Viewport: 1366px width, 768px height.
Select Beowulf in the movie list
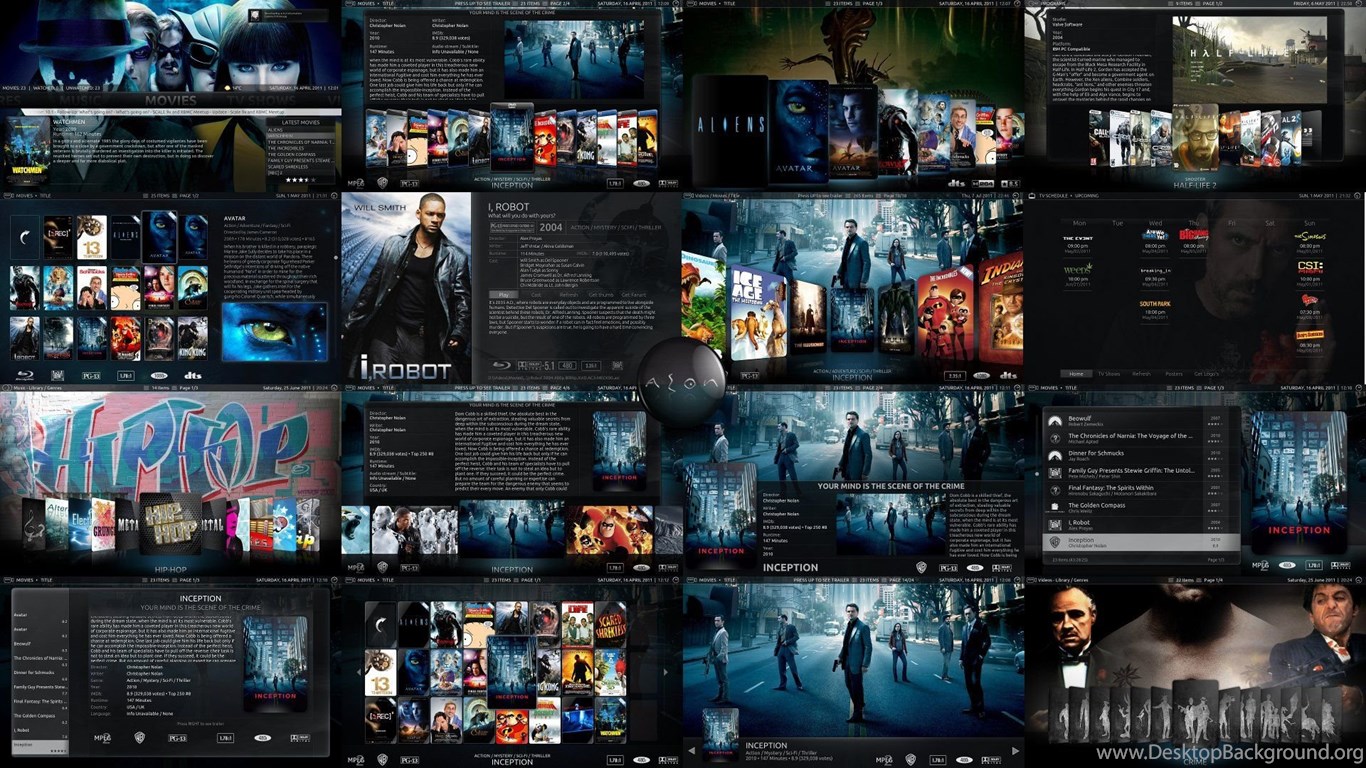[x=1141, y=421]
